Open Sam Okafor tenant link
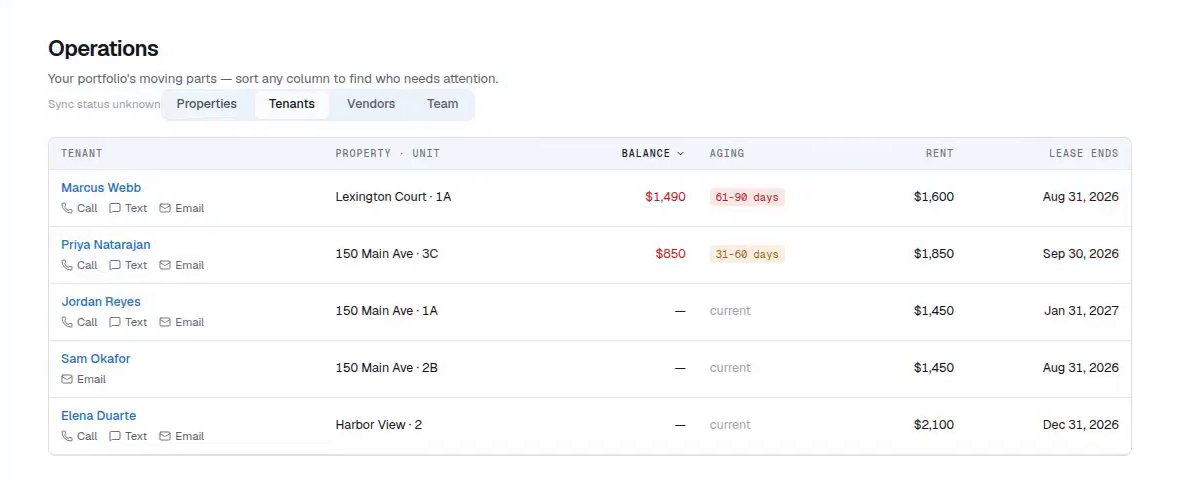This screenshot has width=1180, height=480. coord(96,359)
